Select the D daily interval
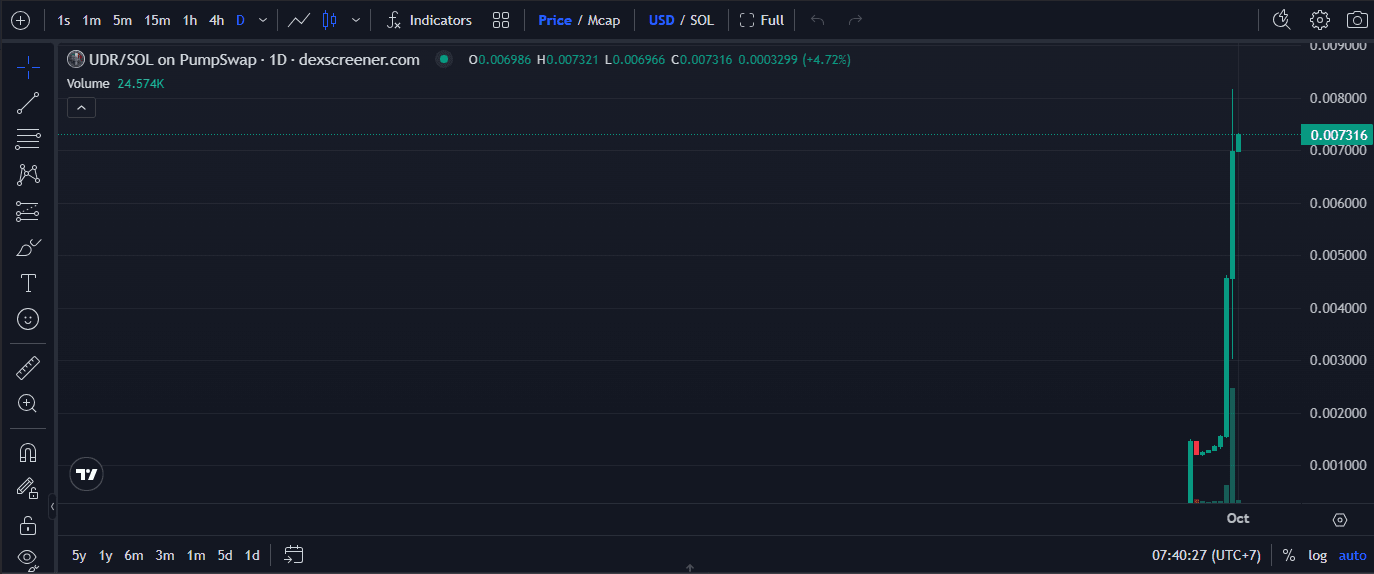The height and width of the screenshot is (574, 1374). pos(240,20)
